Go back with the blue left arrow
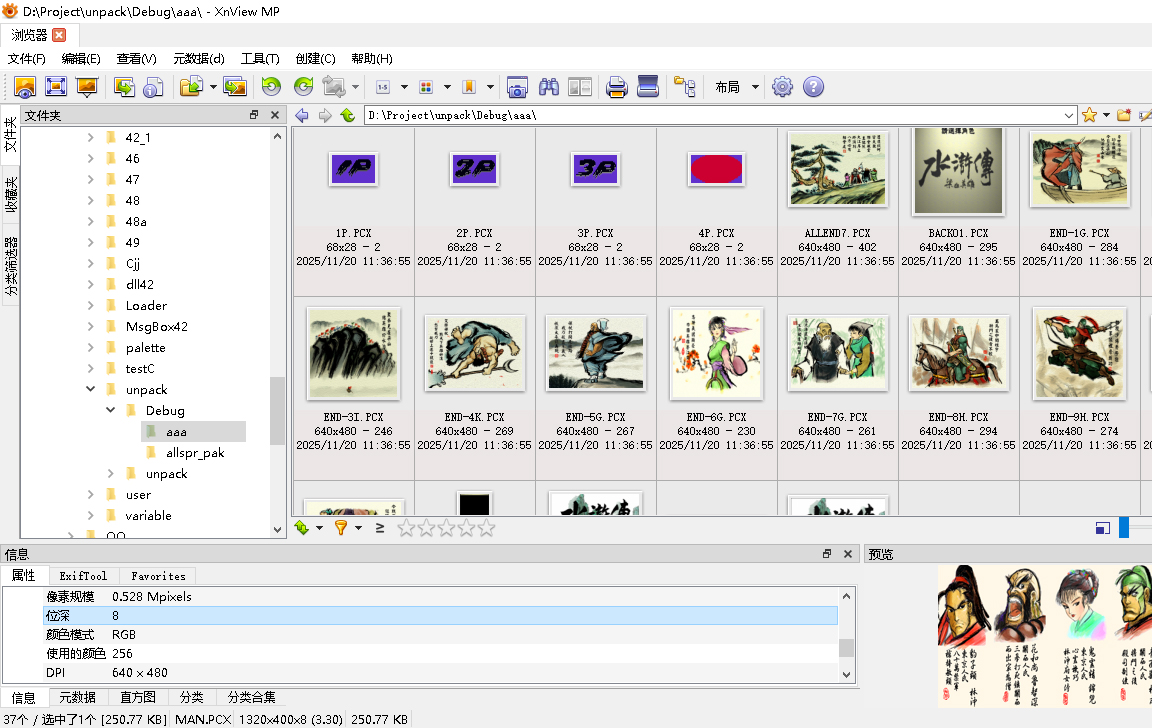1152x728 pixels. [x=302, y=115]
